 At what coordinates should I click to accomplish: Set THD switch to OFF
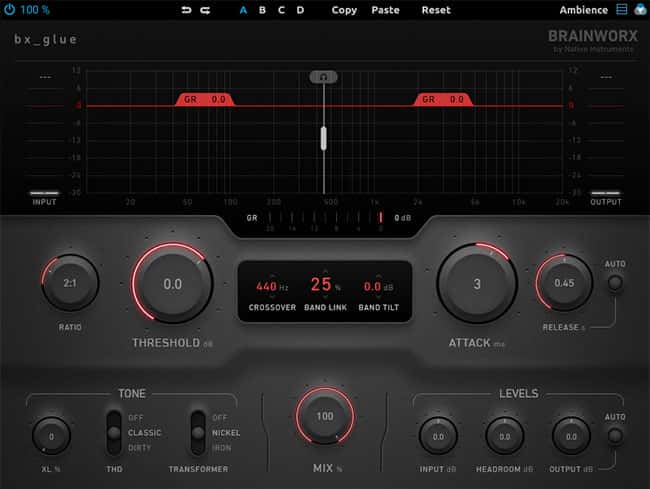pyautogui.click(x=136, y=417)
